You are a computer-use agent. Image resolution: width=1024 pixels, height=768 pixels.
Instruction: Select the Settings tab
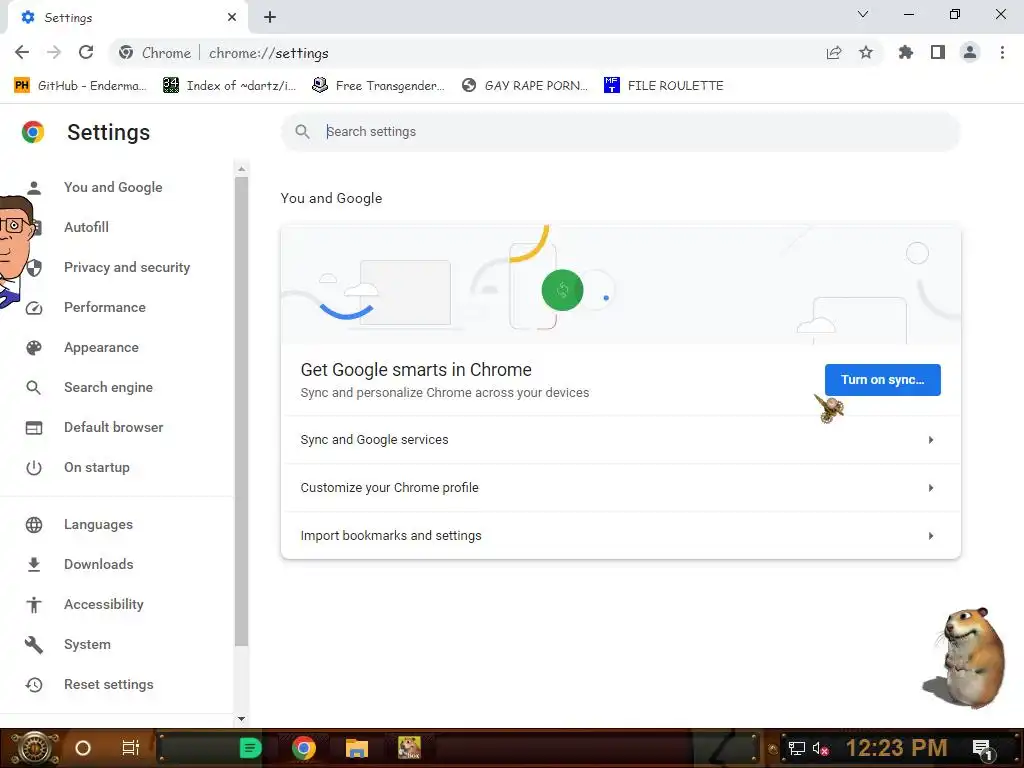coord(127,17)
